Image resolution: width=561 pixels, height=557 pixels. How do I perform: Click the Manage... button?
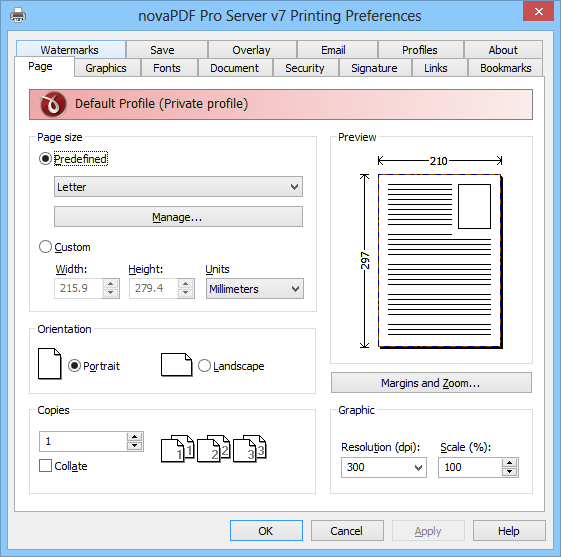point(178,216)
